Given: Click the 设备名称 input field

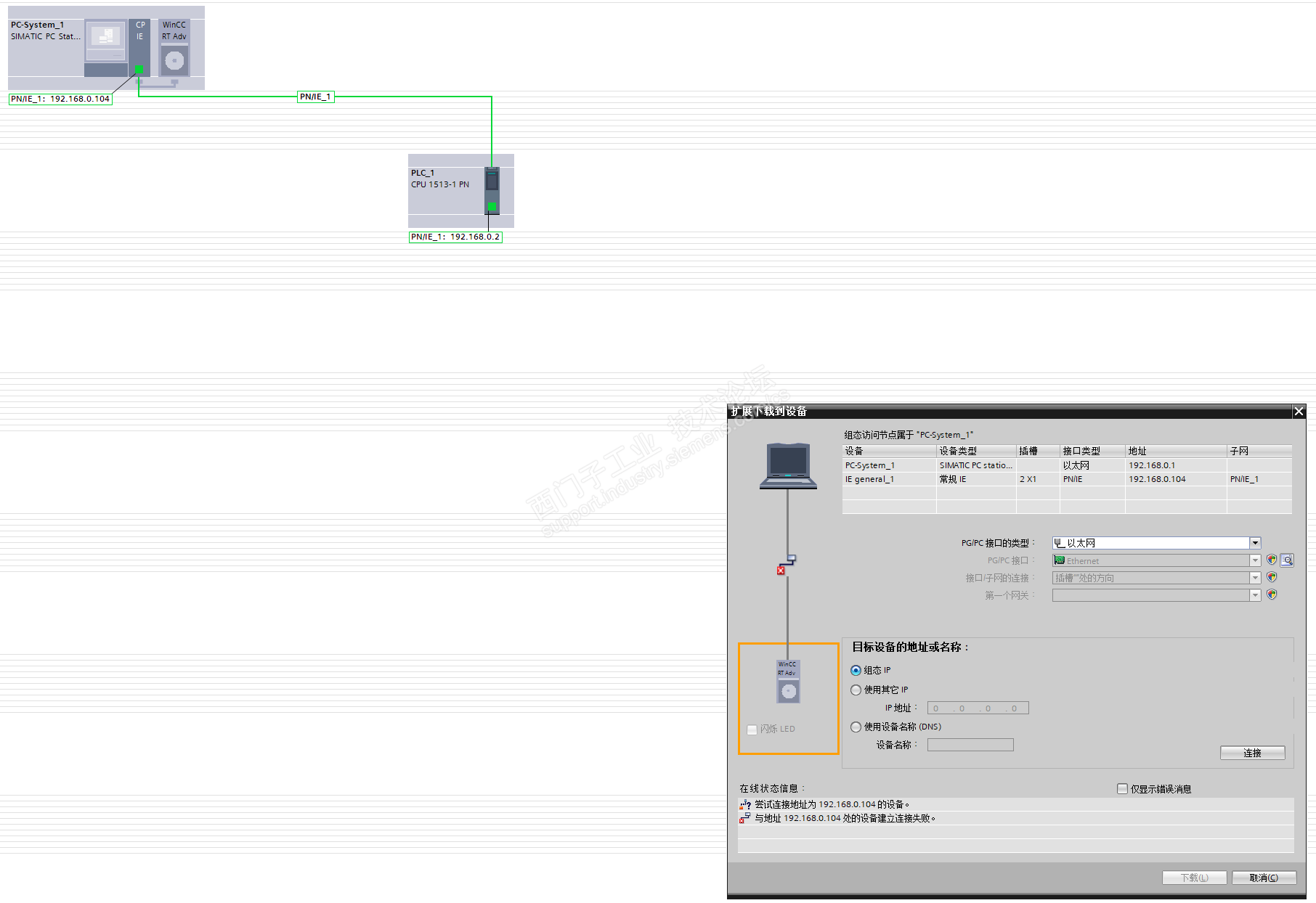Looking at the screenshot, I should pyautogui.click(x=970, y=745).
